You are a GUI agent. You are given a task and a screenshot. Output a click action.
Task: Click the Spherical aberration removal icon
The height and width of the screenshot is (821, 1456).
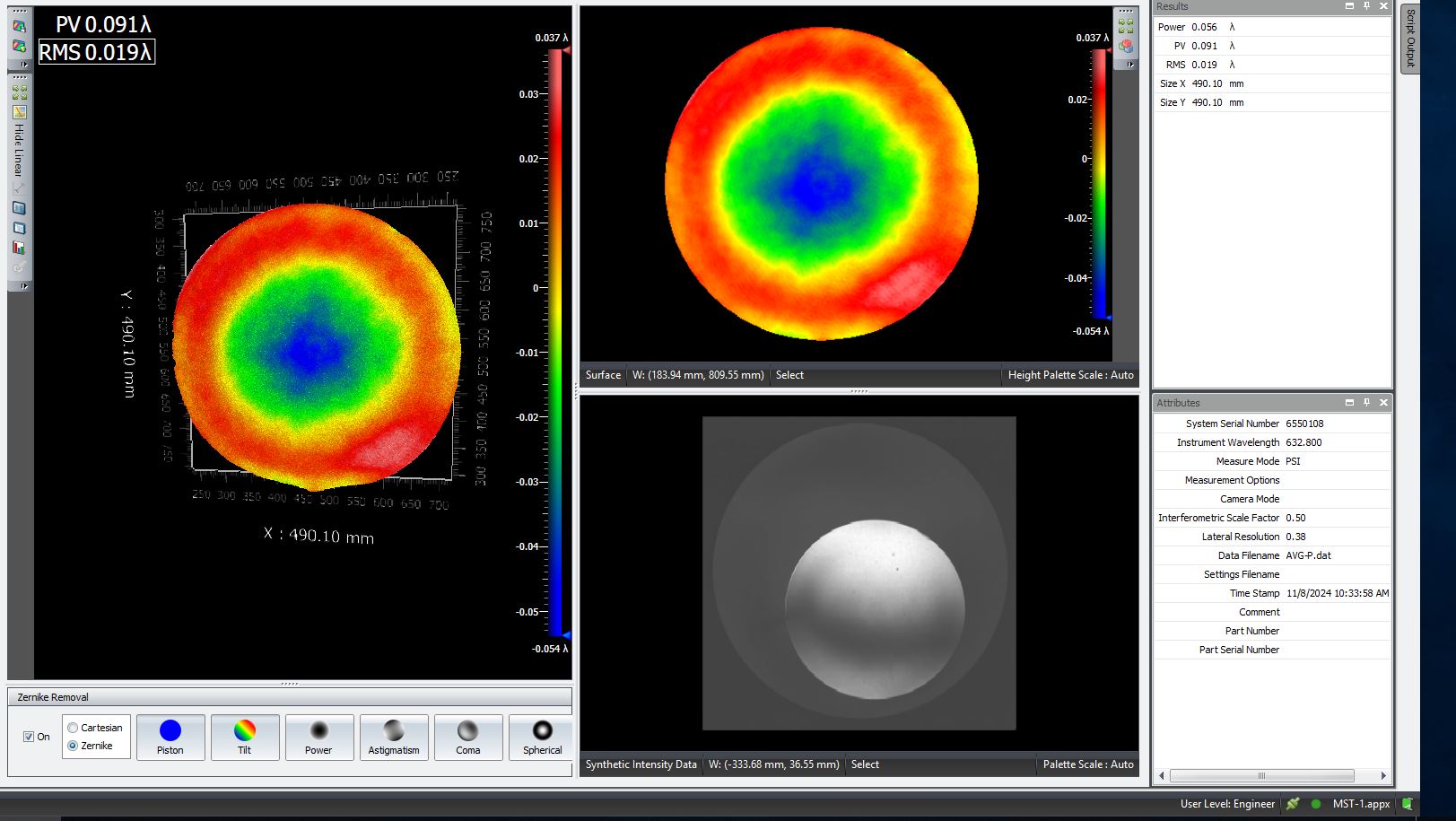542,737
